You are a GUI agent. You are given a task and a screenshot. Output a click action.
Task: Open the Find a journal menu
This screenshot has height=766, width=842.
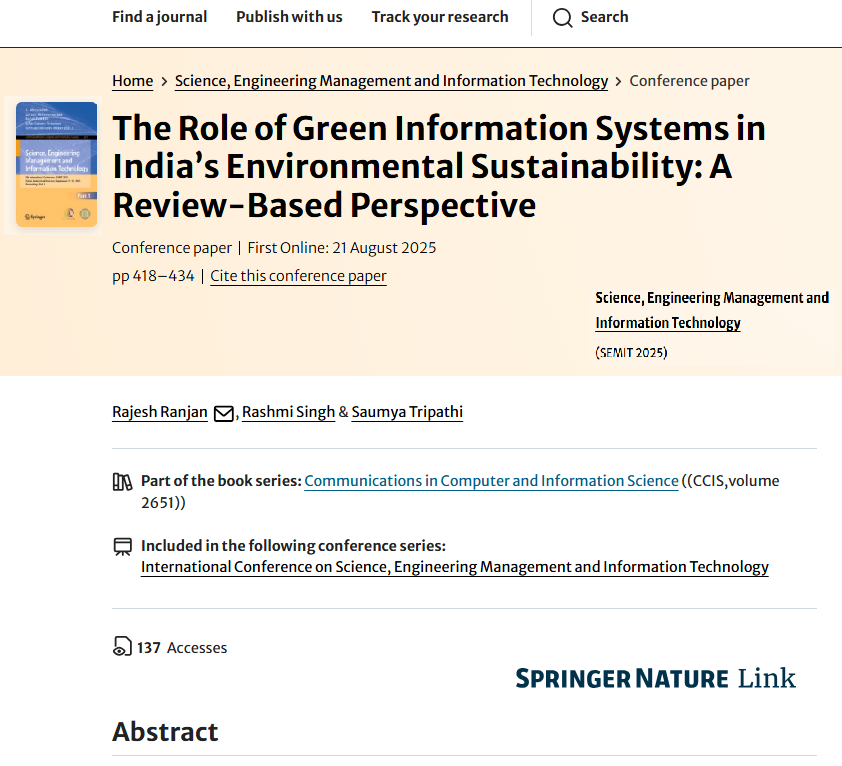tap(159, 17)
